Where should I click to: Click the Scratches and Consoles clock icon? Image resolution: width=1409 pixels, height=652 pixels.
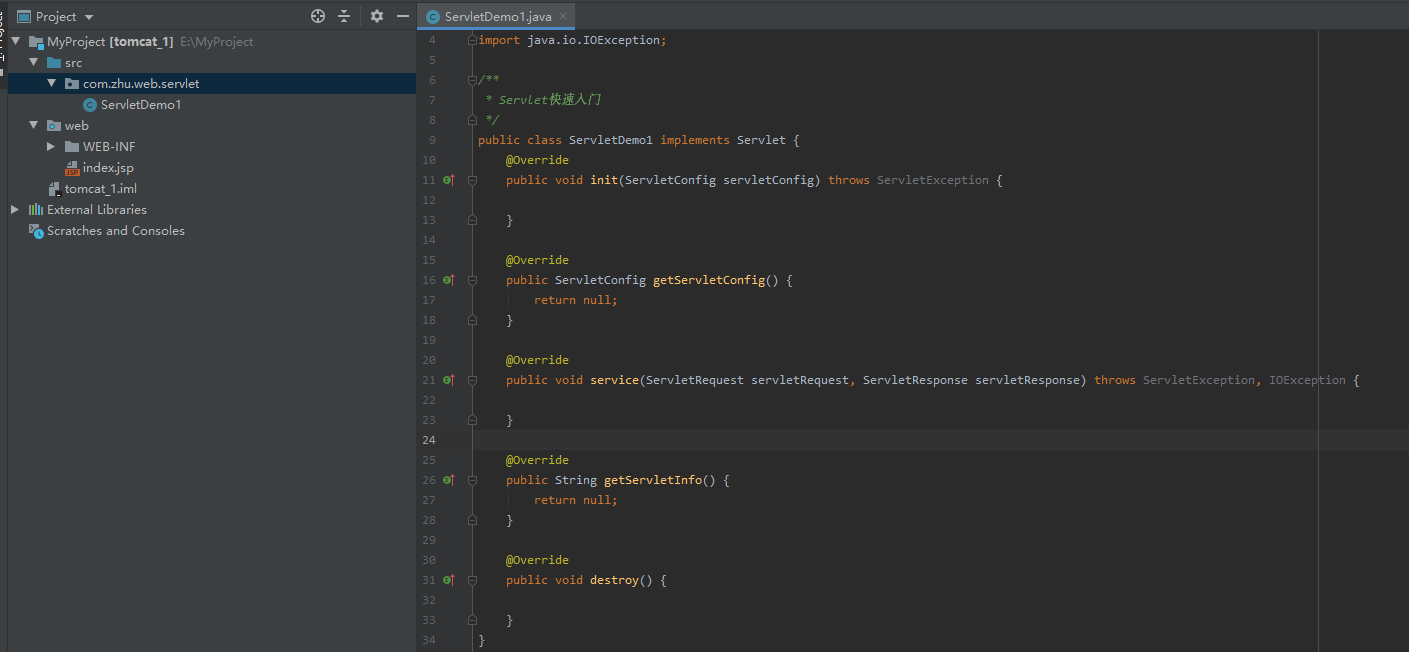point(36,231)
